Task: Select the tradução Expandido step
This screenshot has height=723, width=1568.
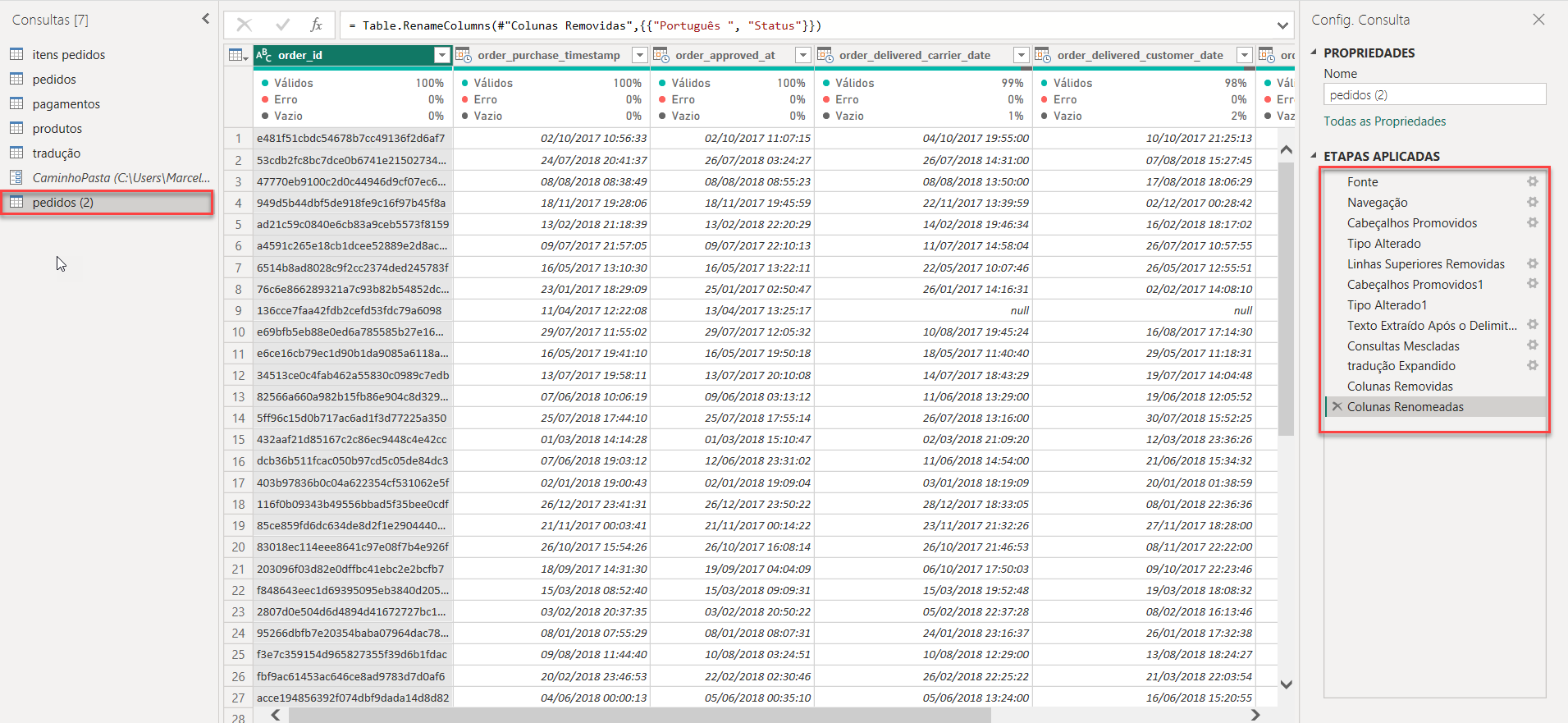Action: point(1401,366)
